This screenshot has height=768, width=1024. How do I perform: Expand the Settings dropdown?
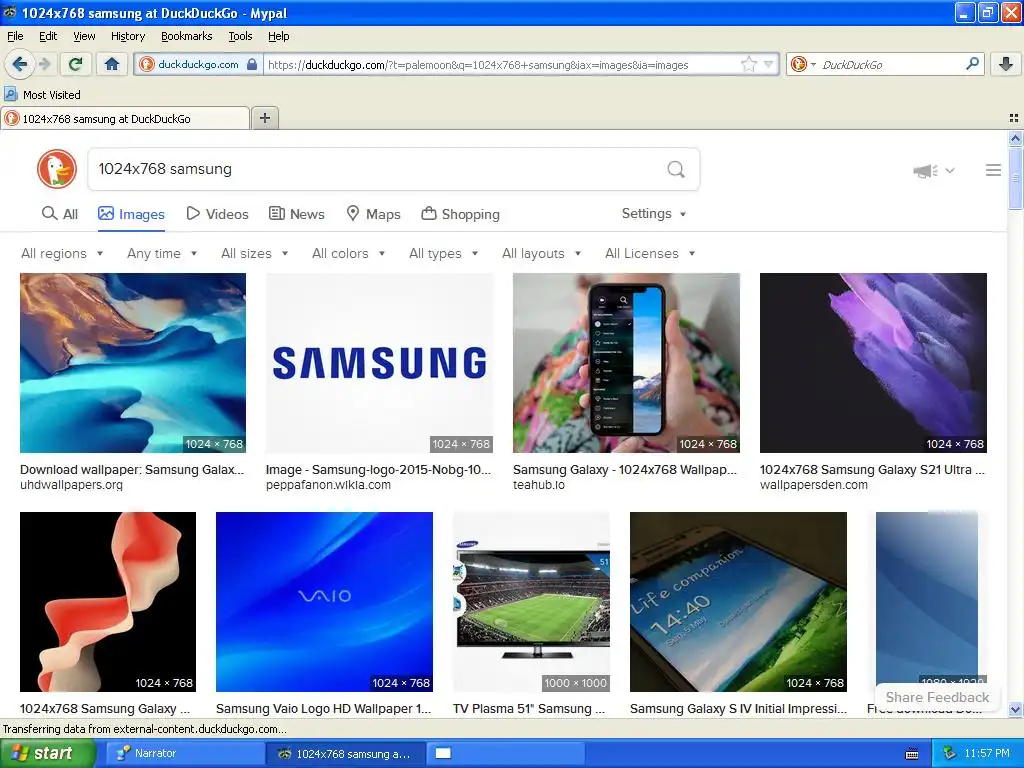coord(654,214)
